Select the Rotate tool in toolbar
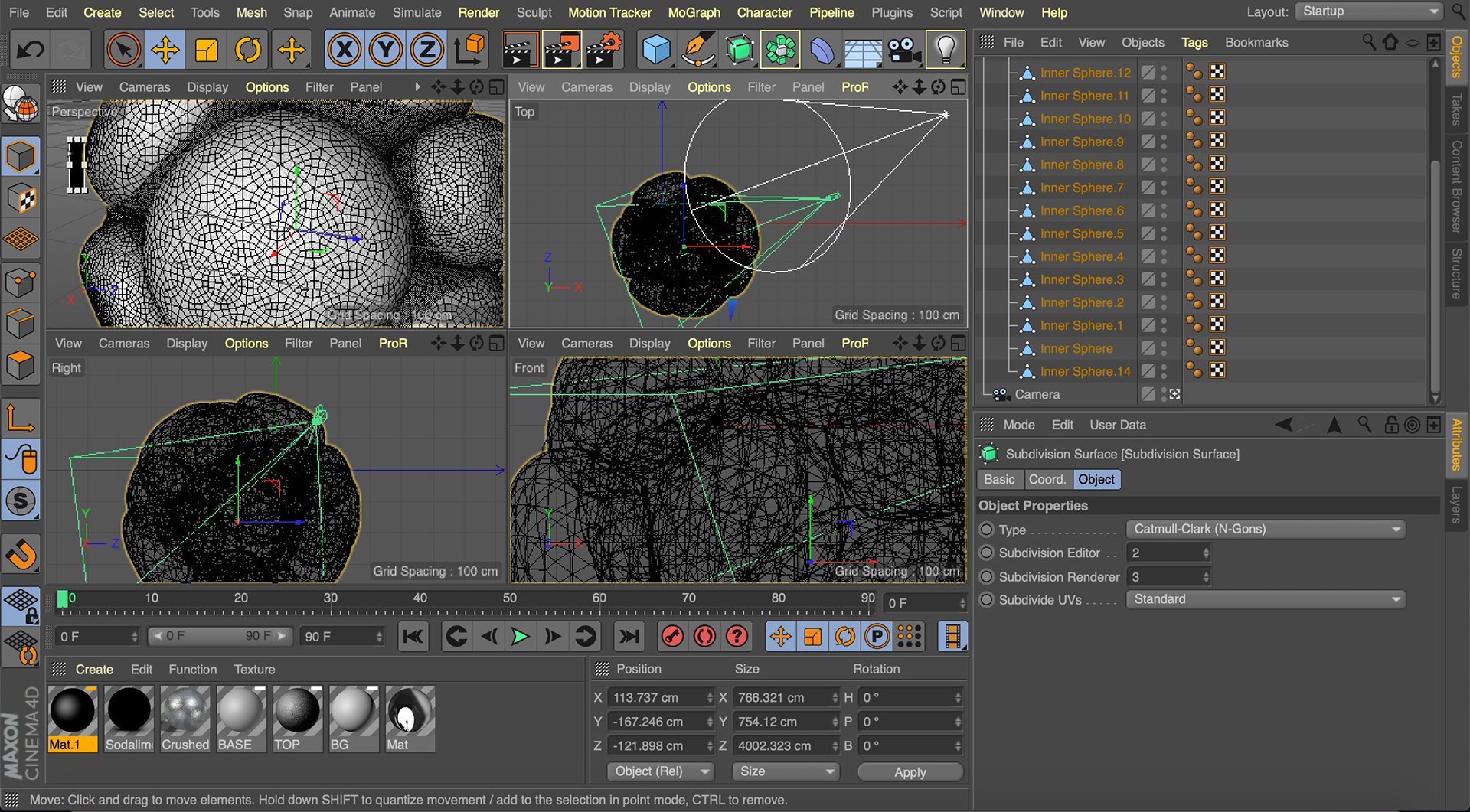The height and width of the screenshot is (812, 1470). point(247,51)
